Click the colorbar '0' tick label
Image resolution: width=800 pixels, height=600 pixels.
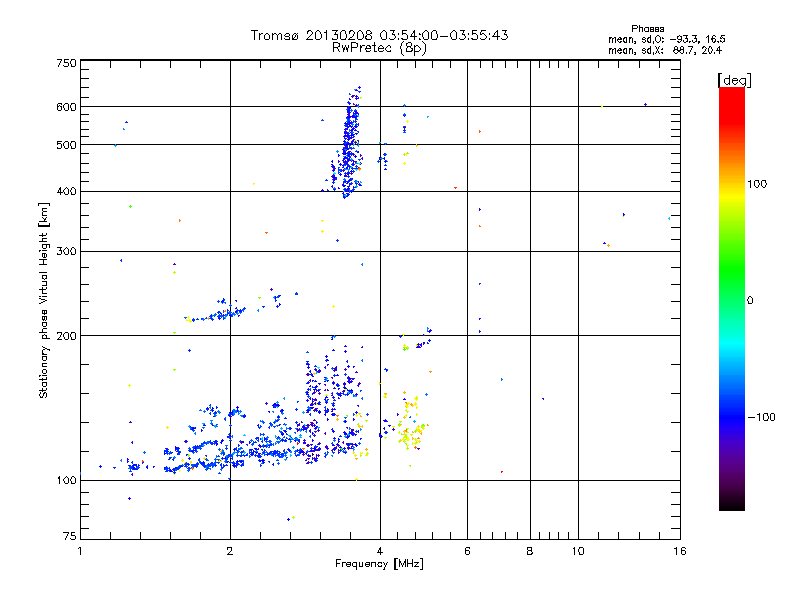pyautogui.click(x=749, y=301)
